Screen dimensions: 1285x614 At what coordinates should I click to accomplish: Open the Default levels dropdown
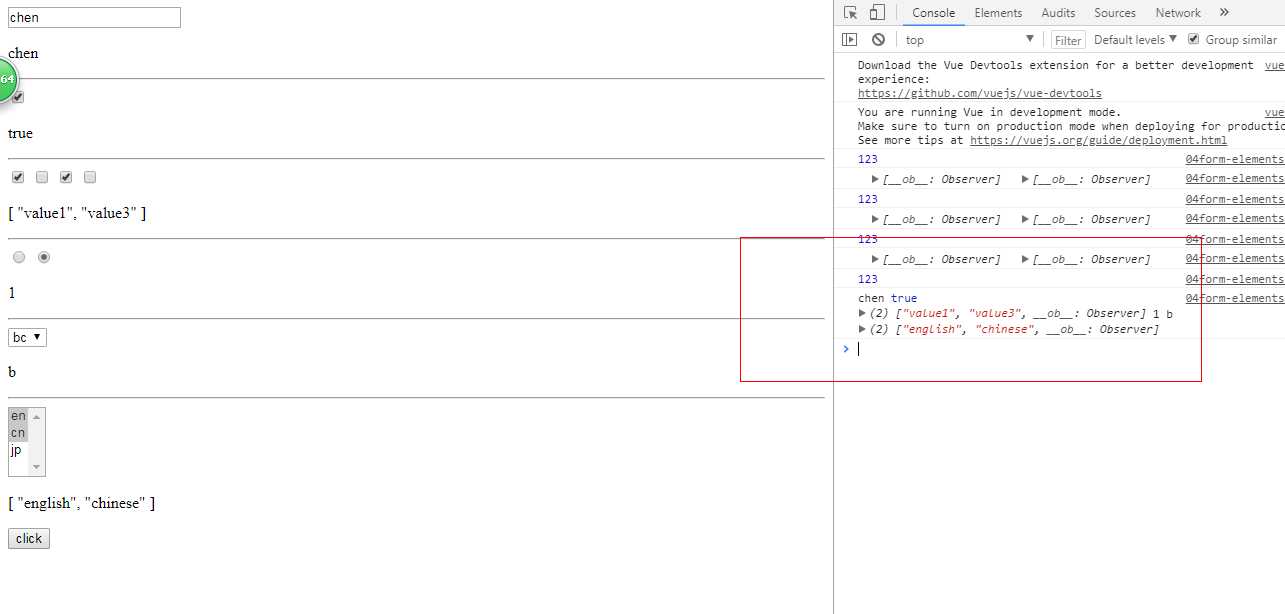pyautogui.click(x=1135, y=40)
